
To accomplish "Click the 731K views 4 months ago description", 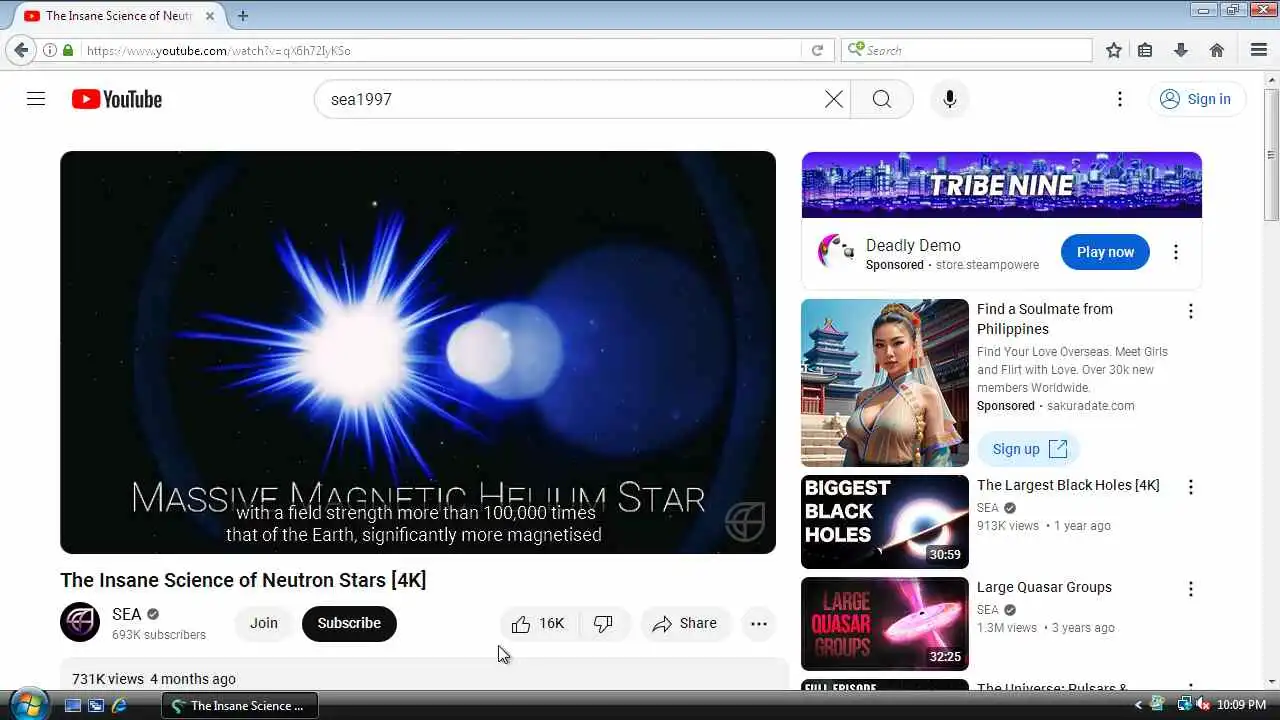I will 154,679.
